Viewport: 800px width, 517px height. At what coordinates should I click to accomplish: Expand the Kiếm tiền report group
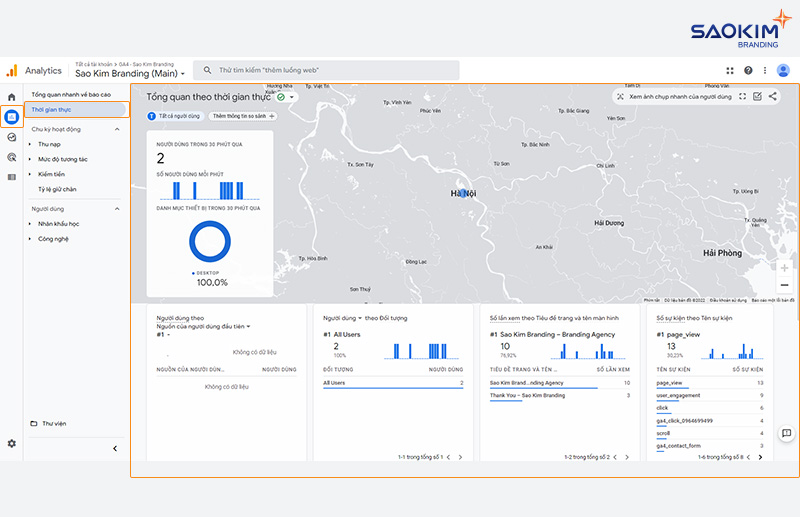click(x=30, y=174)
